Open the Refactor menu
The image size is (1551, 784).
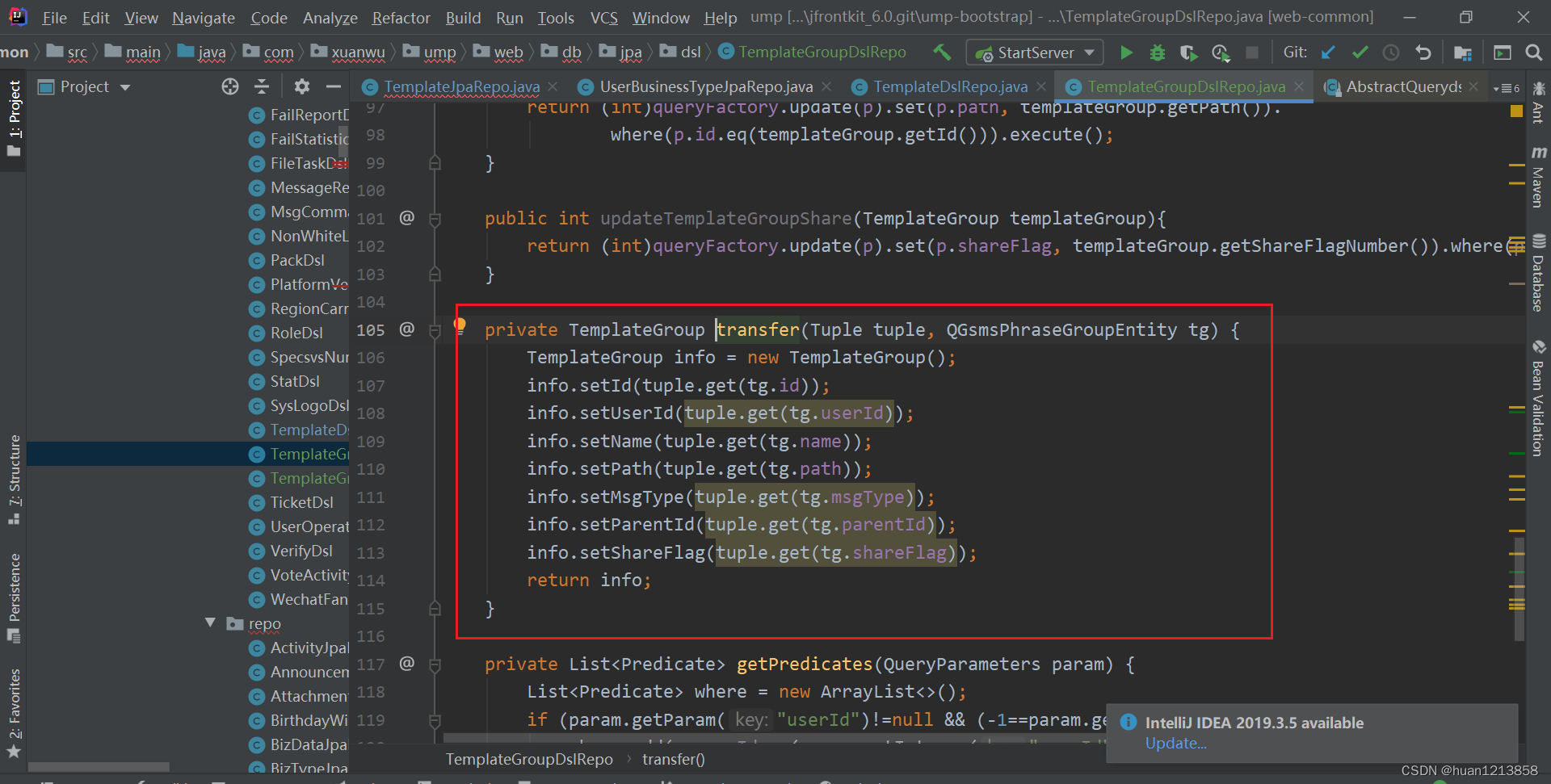tap(401, 18)
